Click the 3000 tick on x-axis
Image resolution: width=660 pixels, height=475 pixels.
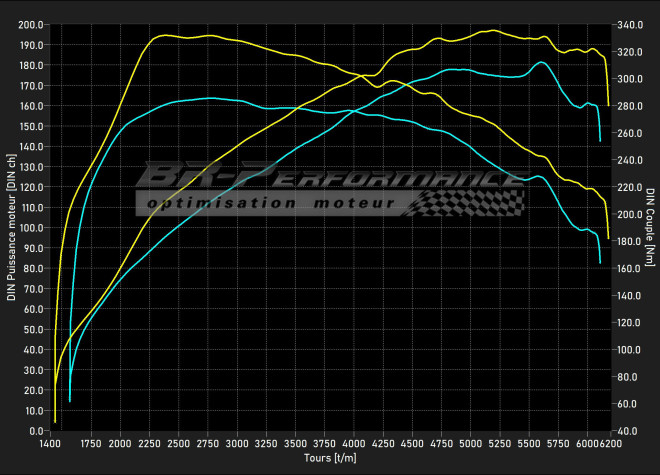(237, 442)
